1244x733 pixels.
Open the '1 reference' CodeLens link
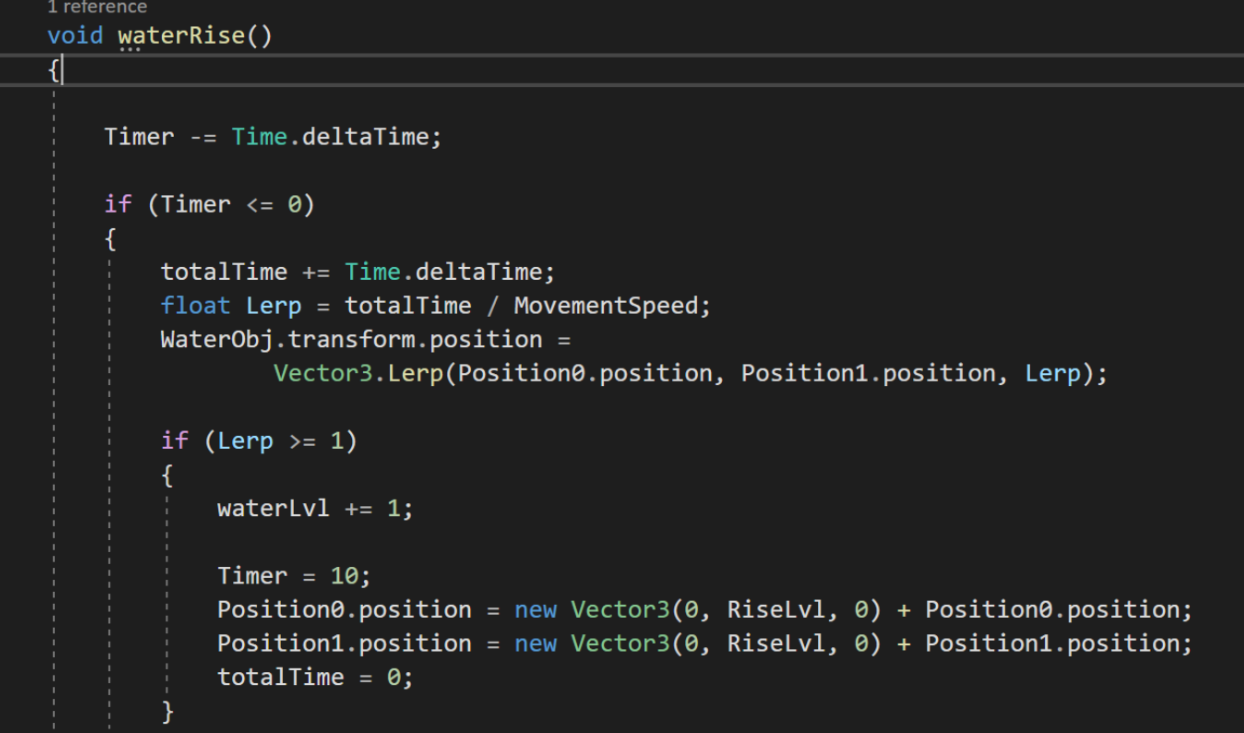[96, 7]
